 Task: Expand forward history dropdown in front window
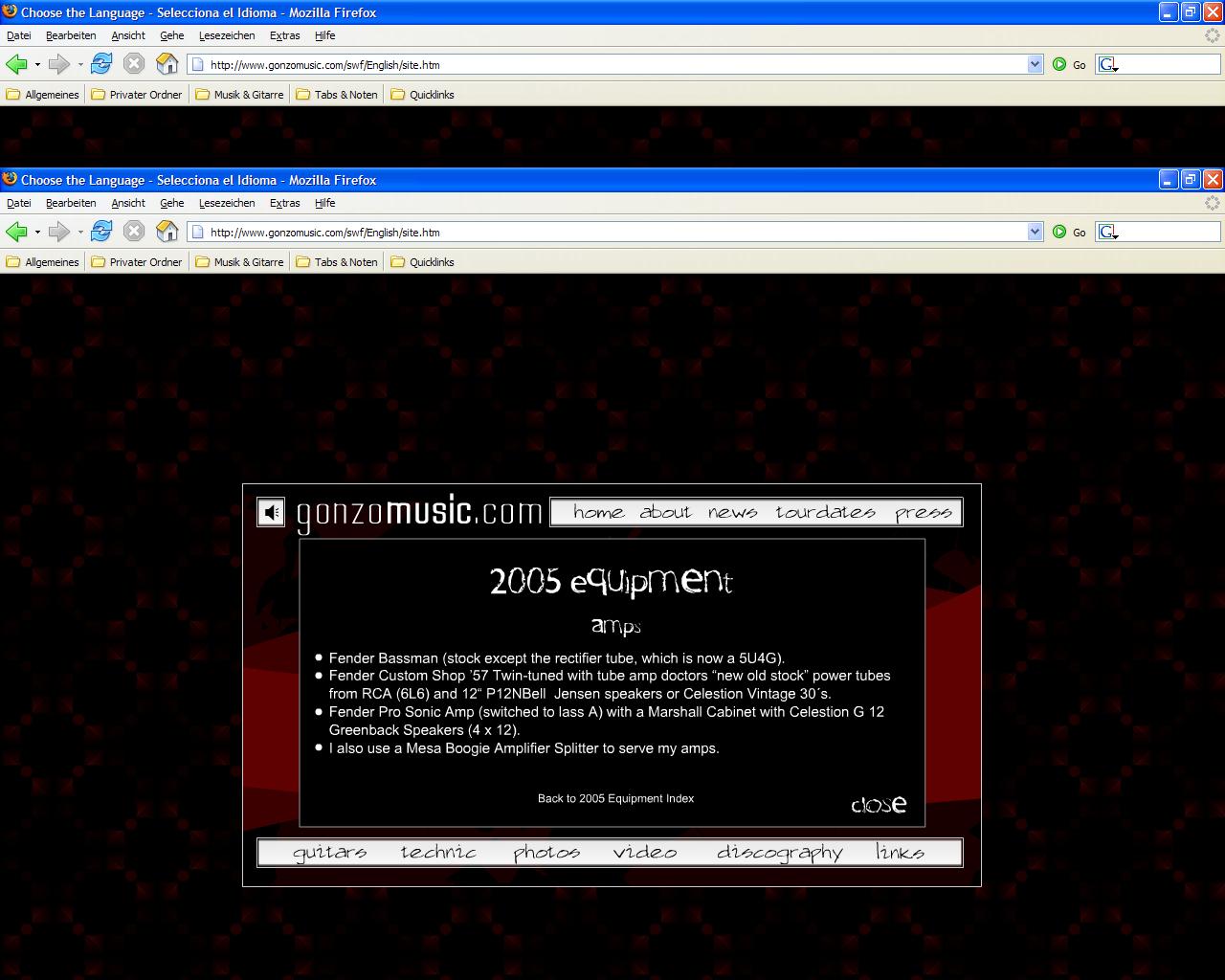coord(80,233)
